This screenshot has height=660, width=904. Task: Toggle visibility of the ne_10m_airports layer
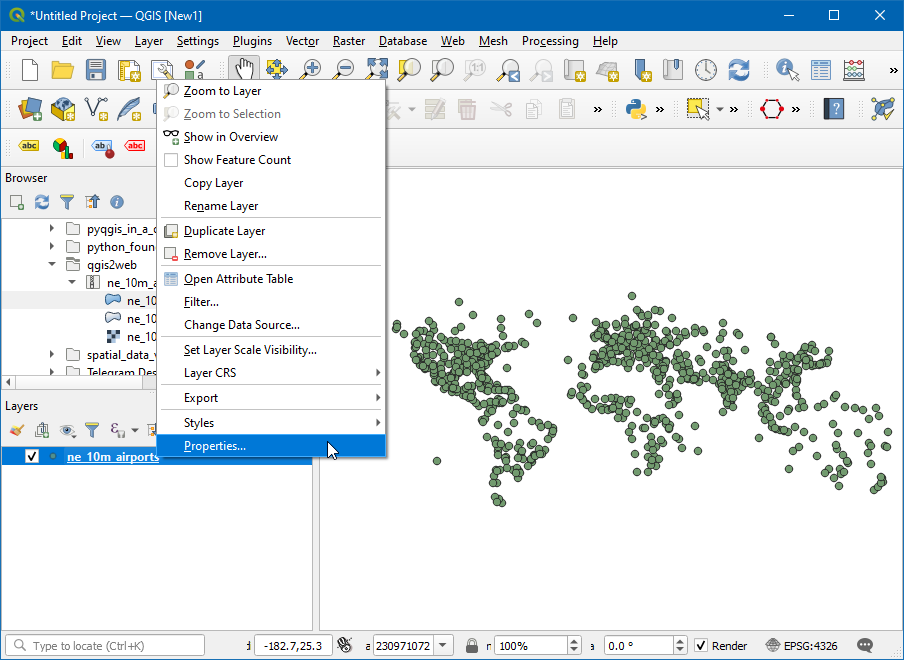pyautogui.click(x=32, y=457)
